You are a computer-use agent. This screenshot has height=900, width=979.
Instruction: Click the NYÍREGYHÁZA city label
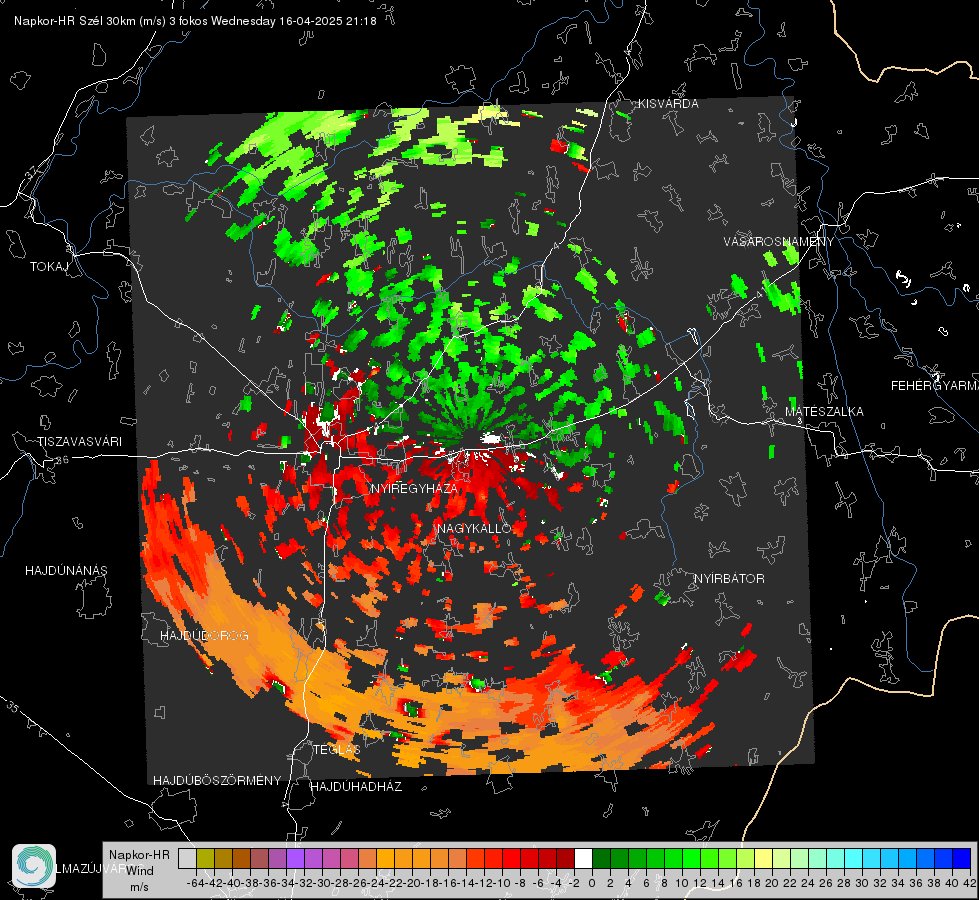(x=414, y=488)
